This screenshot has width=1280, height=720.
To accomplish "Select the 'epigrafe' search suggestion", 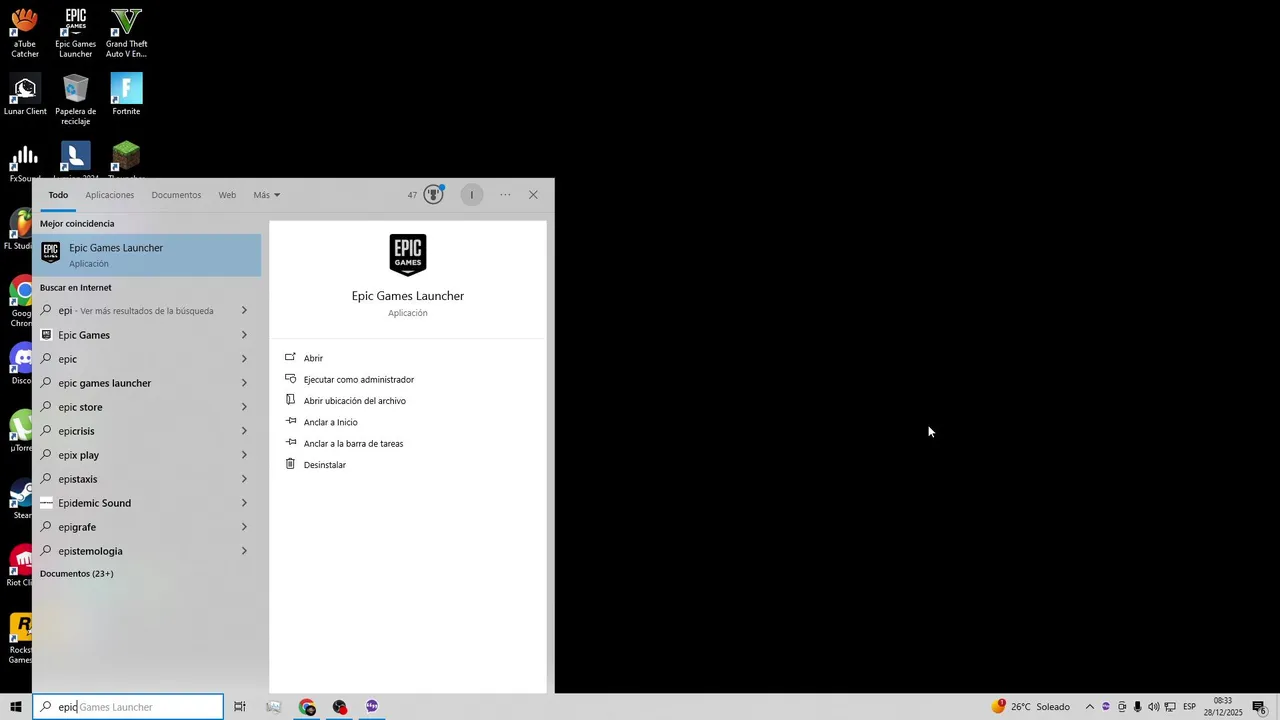I will click(x=147, y=527).
